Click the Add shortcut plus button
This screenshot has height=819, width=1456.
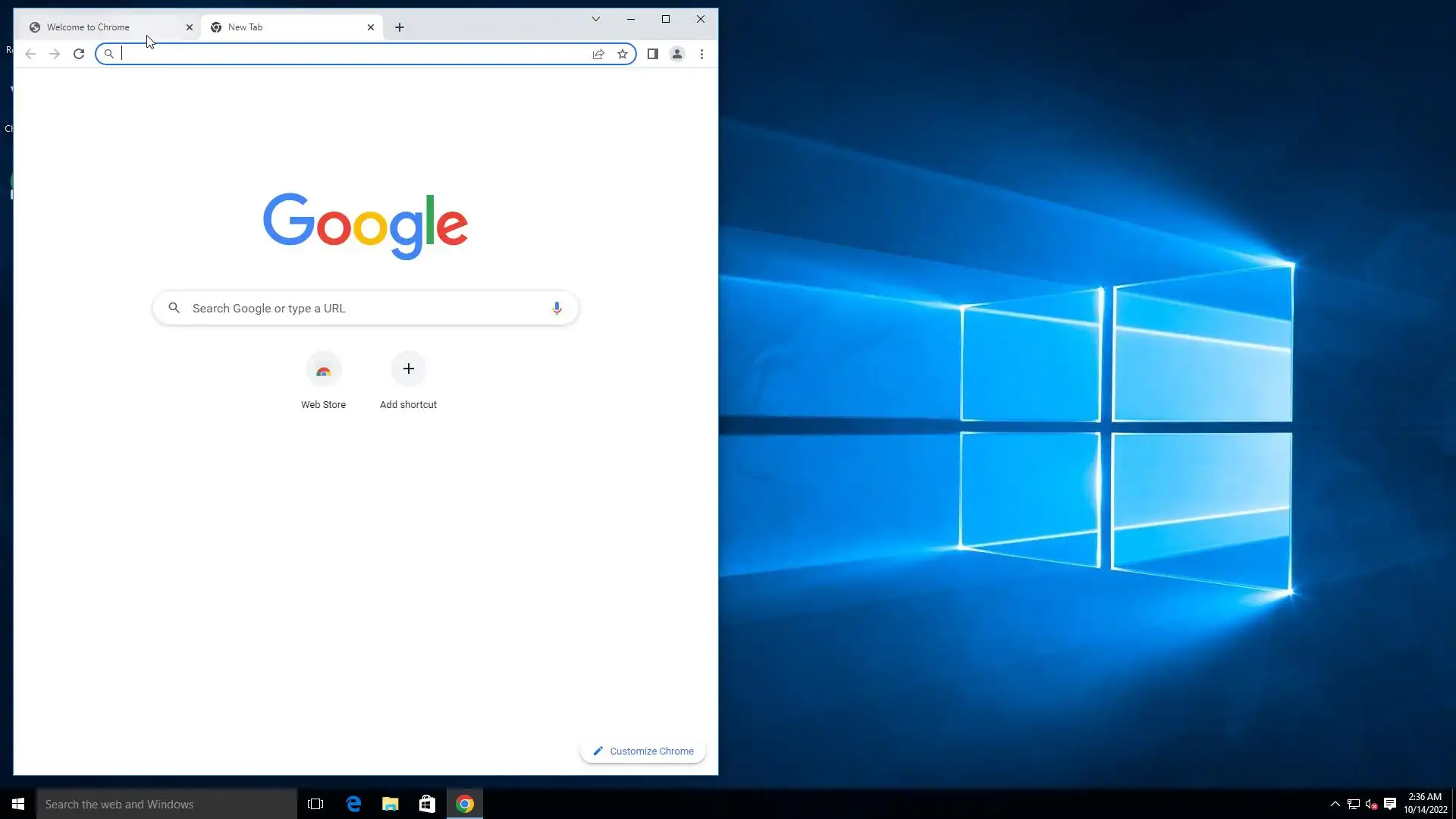click(409, 369)
